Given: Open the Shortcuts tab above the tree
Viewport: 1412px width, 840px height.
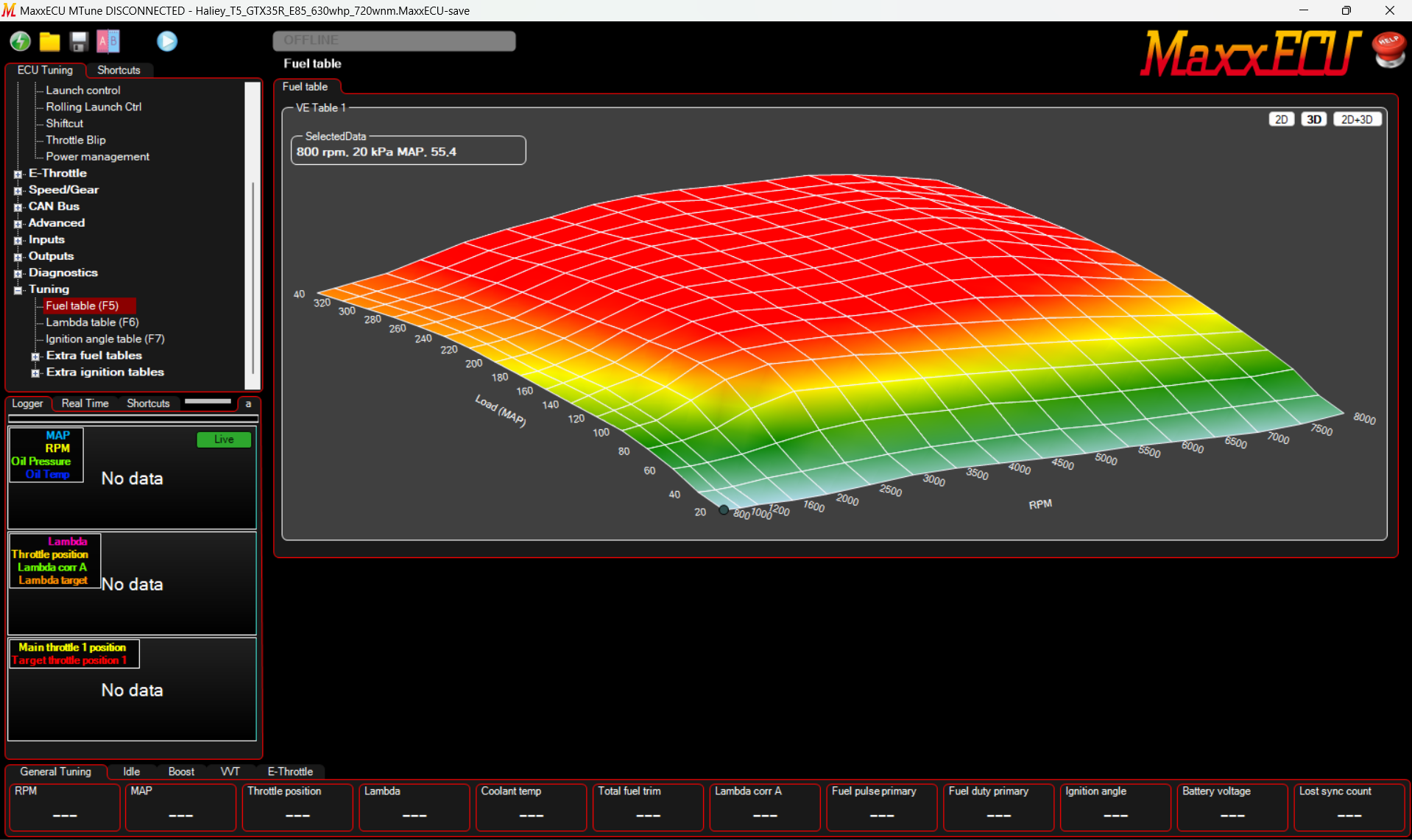Looking at the screenshot, I should (119, 70).
